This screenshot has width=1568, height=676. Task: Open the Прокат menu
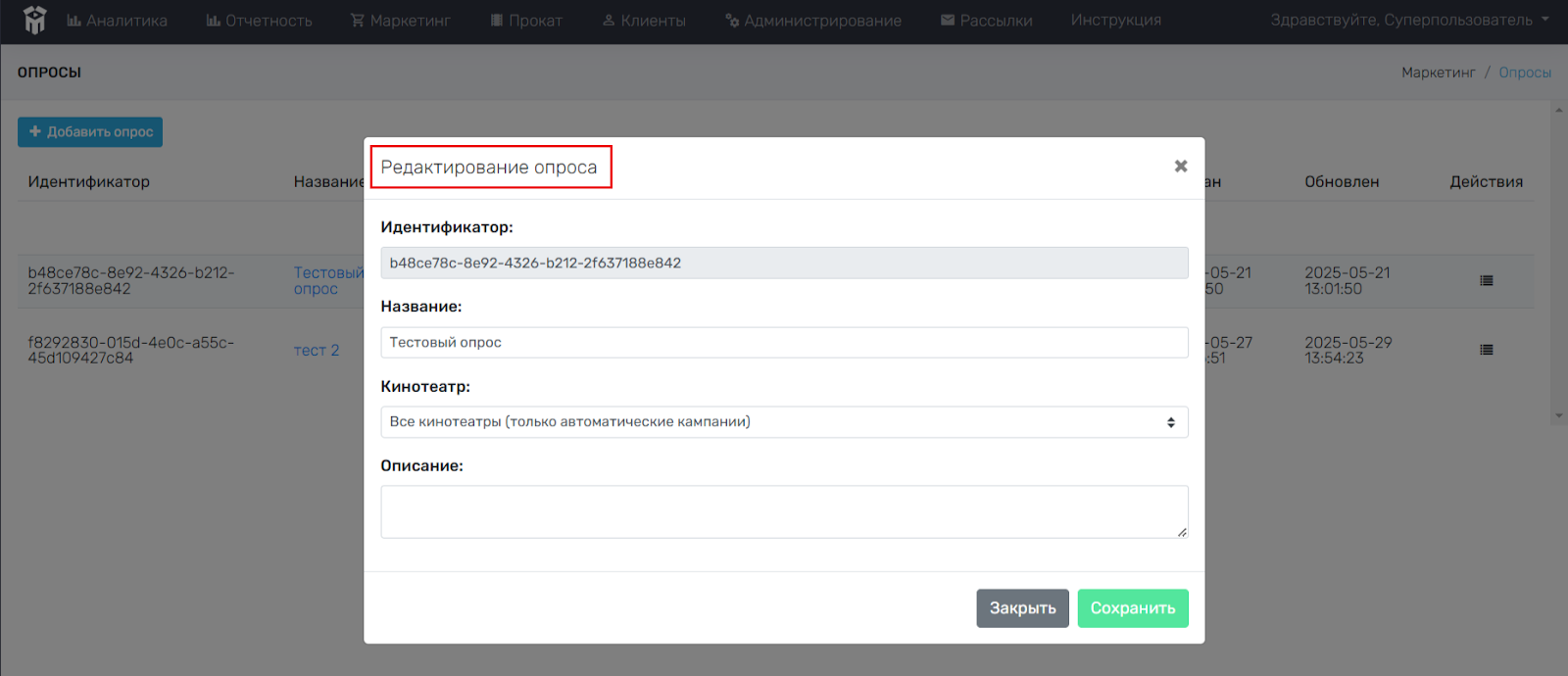tap(526, 21)
